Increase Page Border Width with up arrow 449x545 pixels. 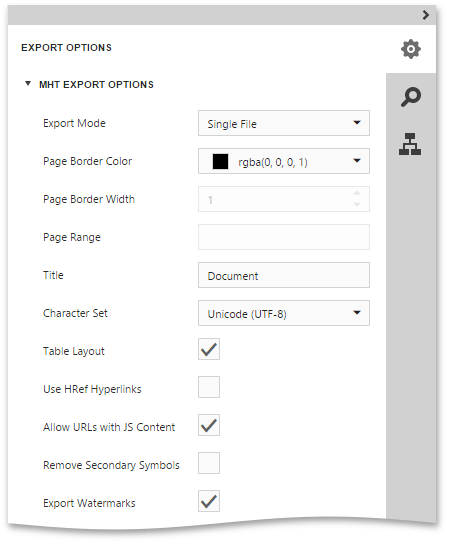357,193
